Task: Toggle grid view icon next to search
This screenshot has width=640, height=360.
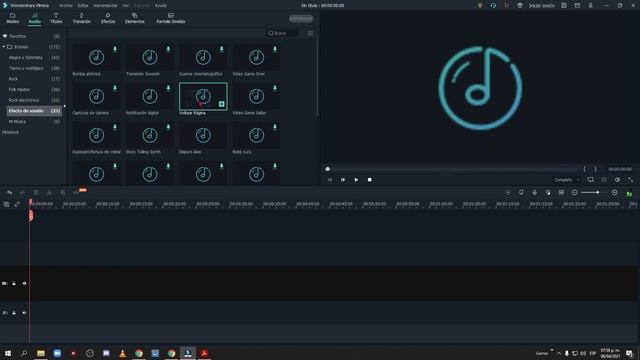Action: [310, 33]
